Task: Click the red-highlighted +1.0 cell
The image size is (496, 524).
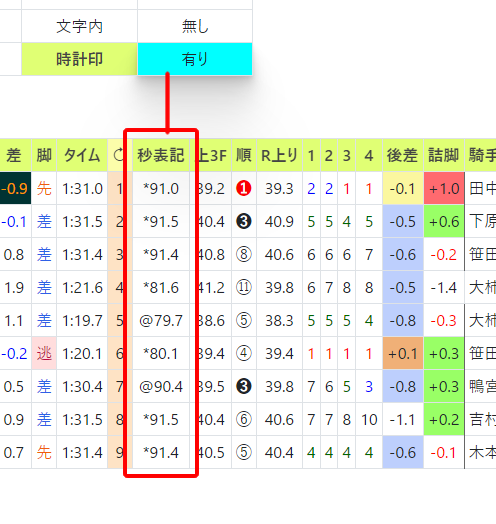Action: pos(444,188)
